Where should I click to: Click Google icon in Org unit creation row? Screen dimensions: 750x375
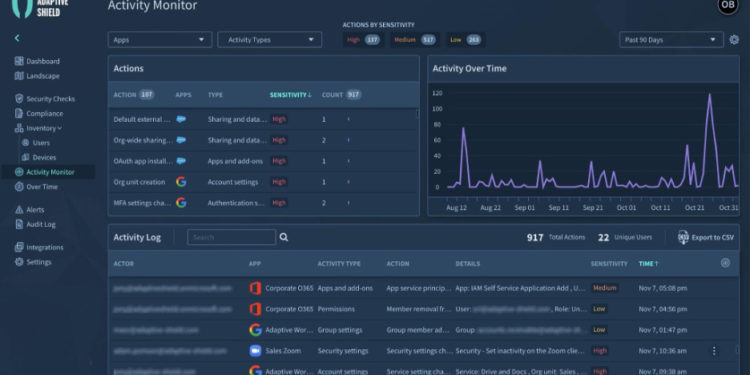(x=181, y=182)
